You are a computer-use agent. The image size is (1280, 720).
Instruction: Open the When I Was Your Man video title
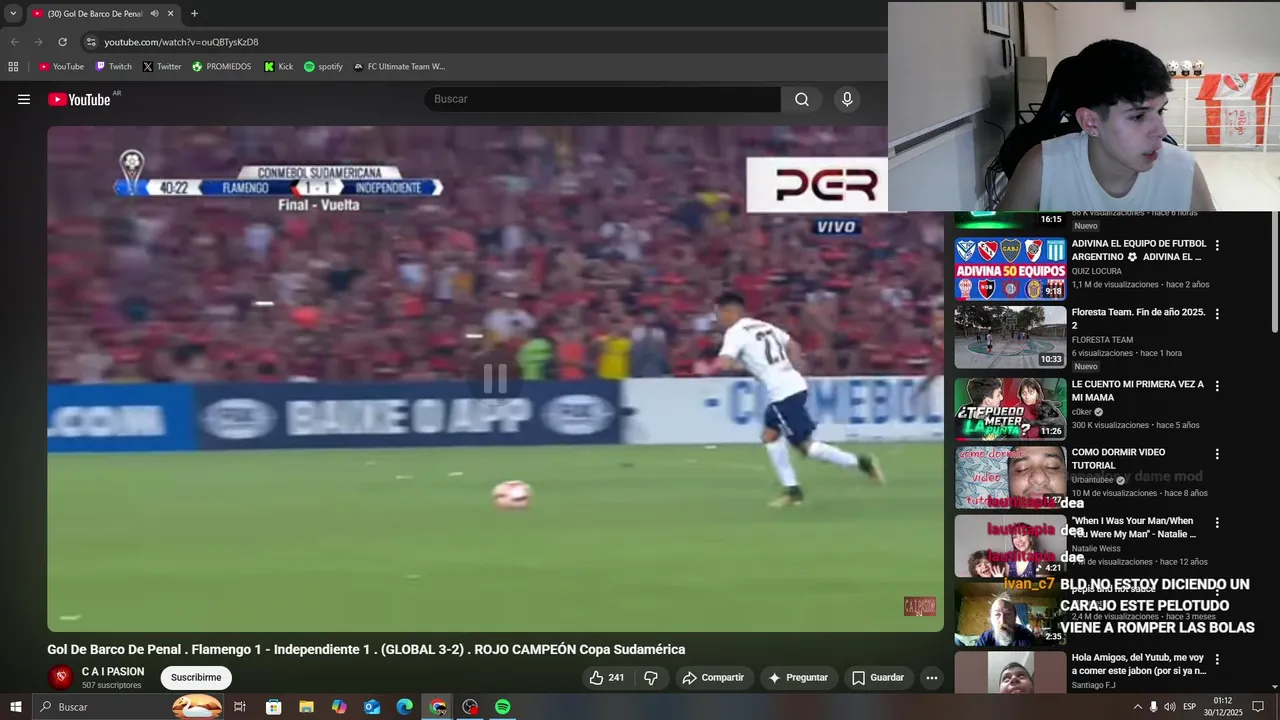pyautogui.click(x=1134, y=528)
